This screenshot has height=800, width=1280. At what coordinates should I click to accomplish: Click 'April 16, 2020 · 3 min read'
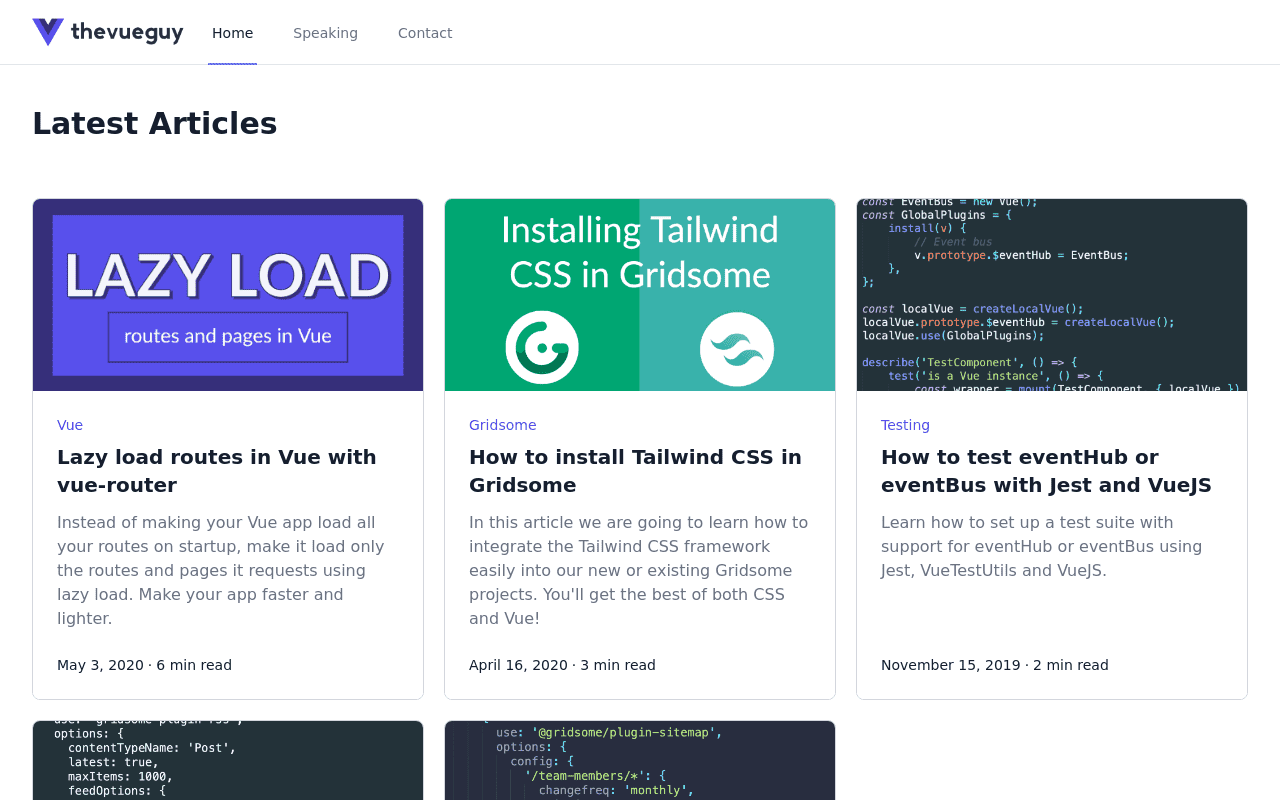pos(562,665)
